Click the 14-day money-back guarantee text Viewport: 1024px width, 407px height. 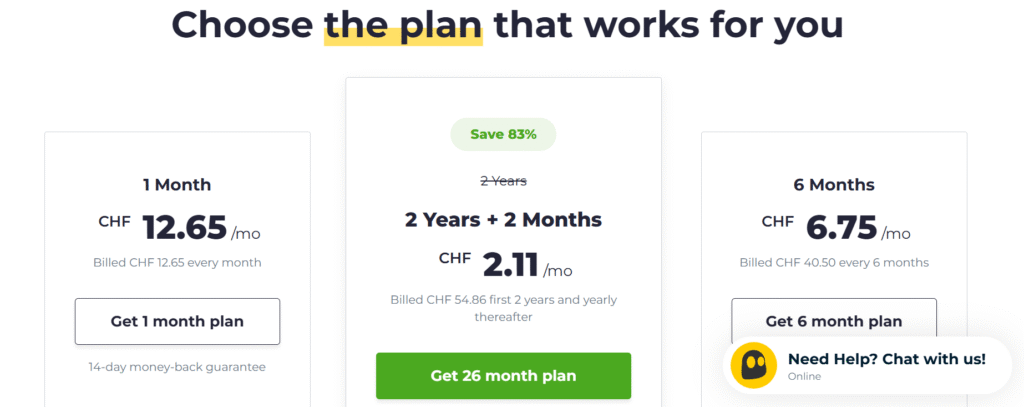coord(177,367)
